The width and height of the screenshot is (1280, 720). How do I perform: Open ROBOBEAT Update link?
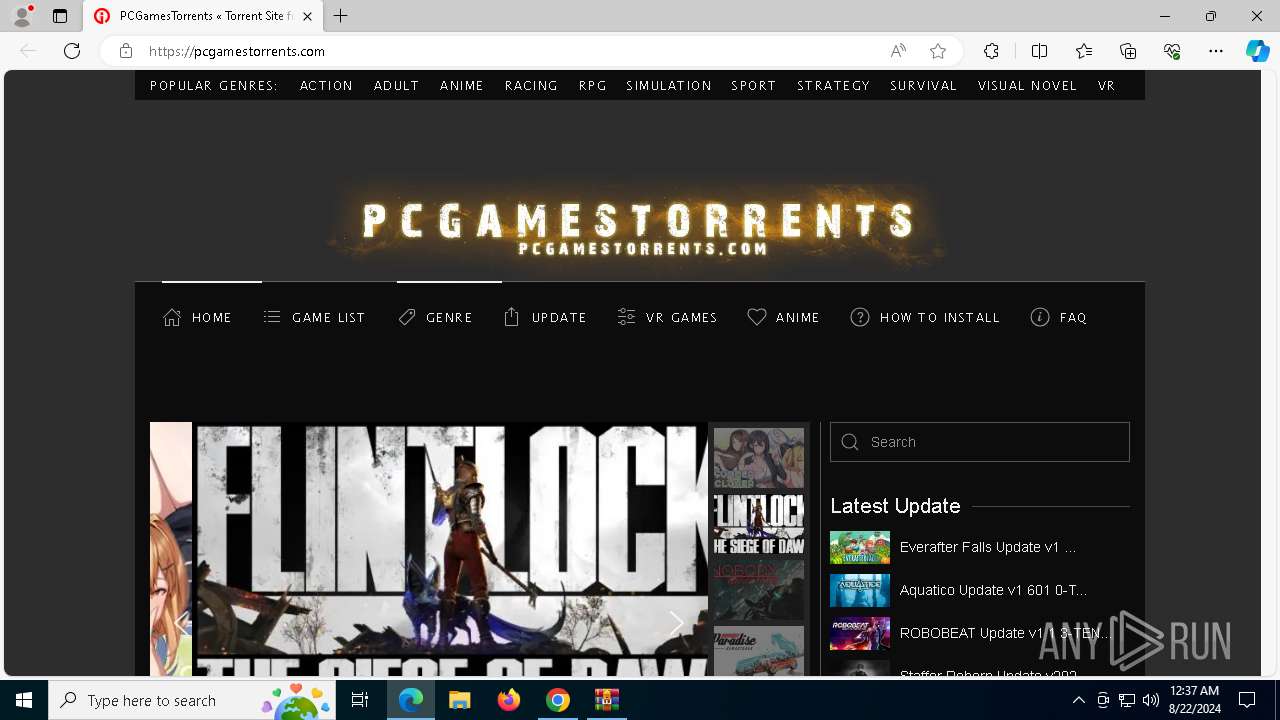coord(1005,633)
